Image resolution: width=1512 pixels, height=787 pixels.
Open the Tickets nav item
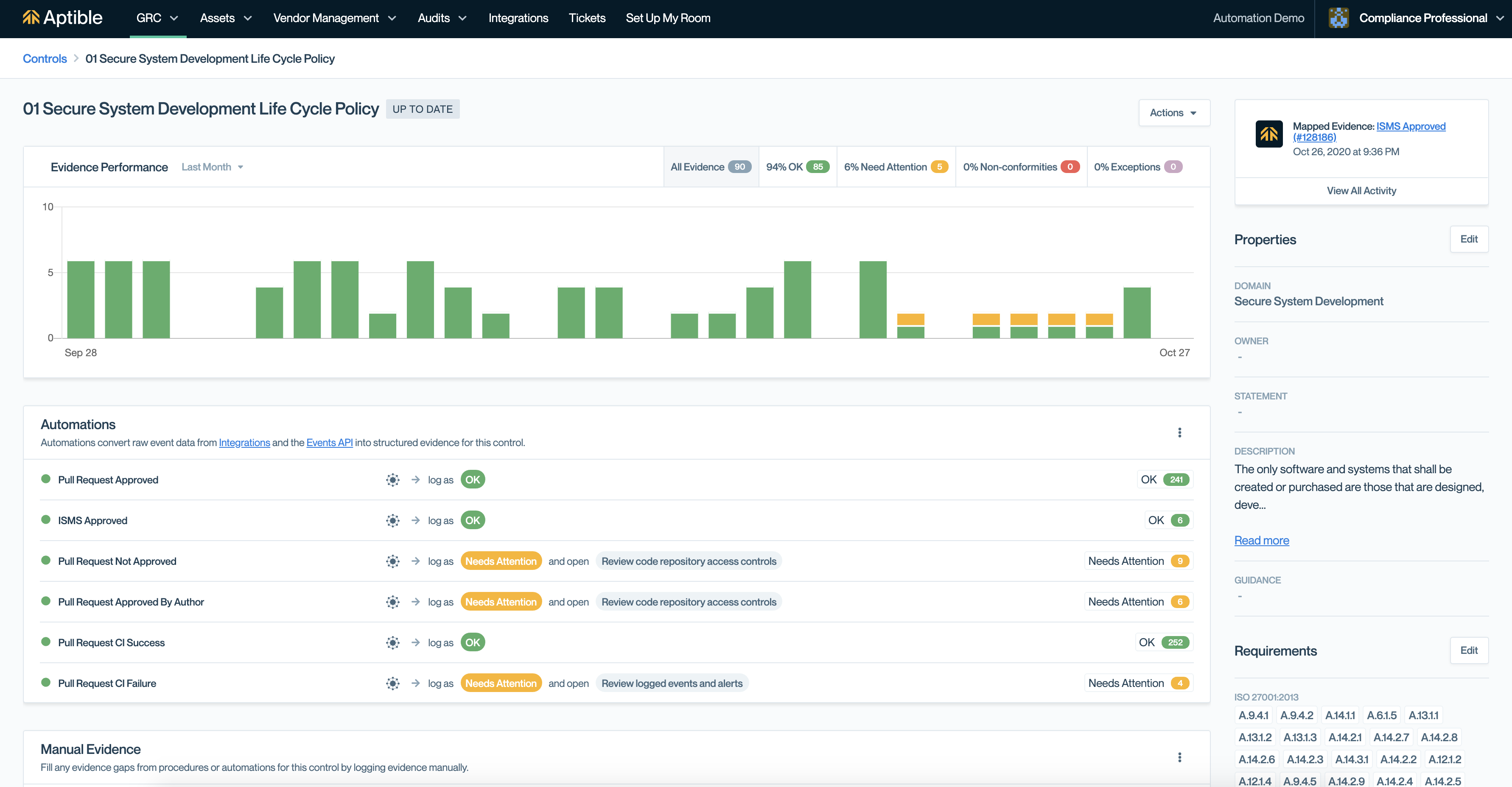tap(586, 18)
